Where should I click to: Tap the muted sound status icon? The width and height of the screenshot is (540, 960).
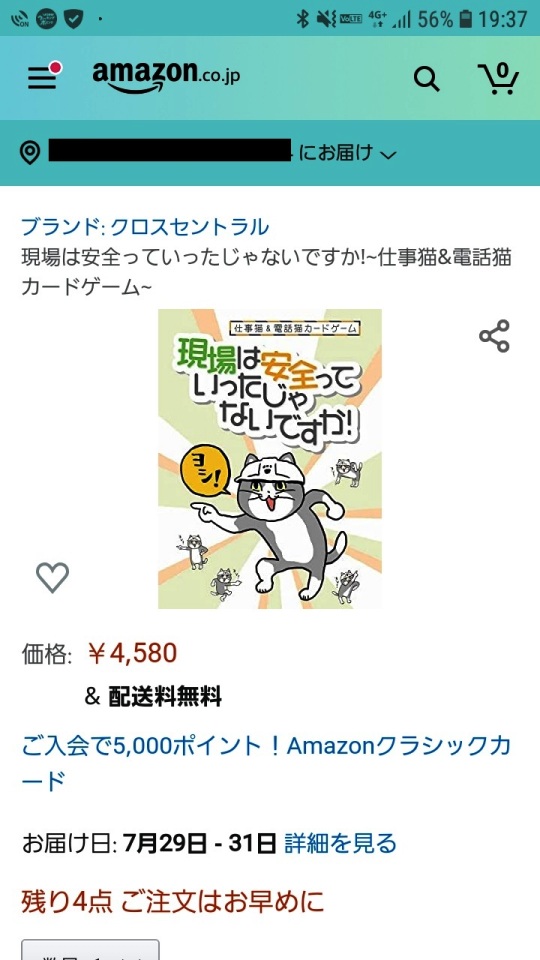[x=326, y=19]
